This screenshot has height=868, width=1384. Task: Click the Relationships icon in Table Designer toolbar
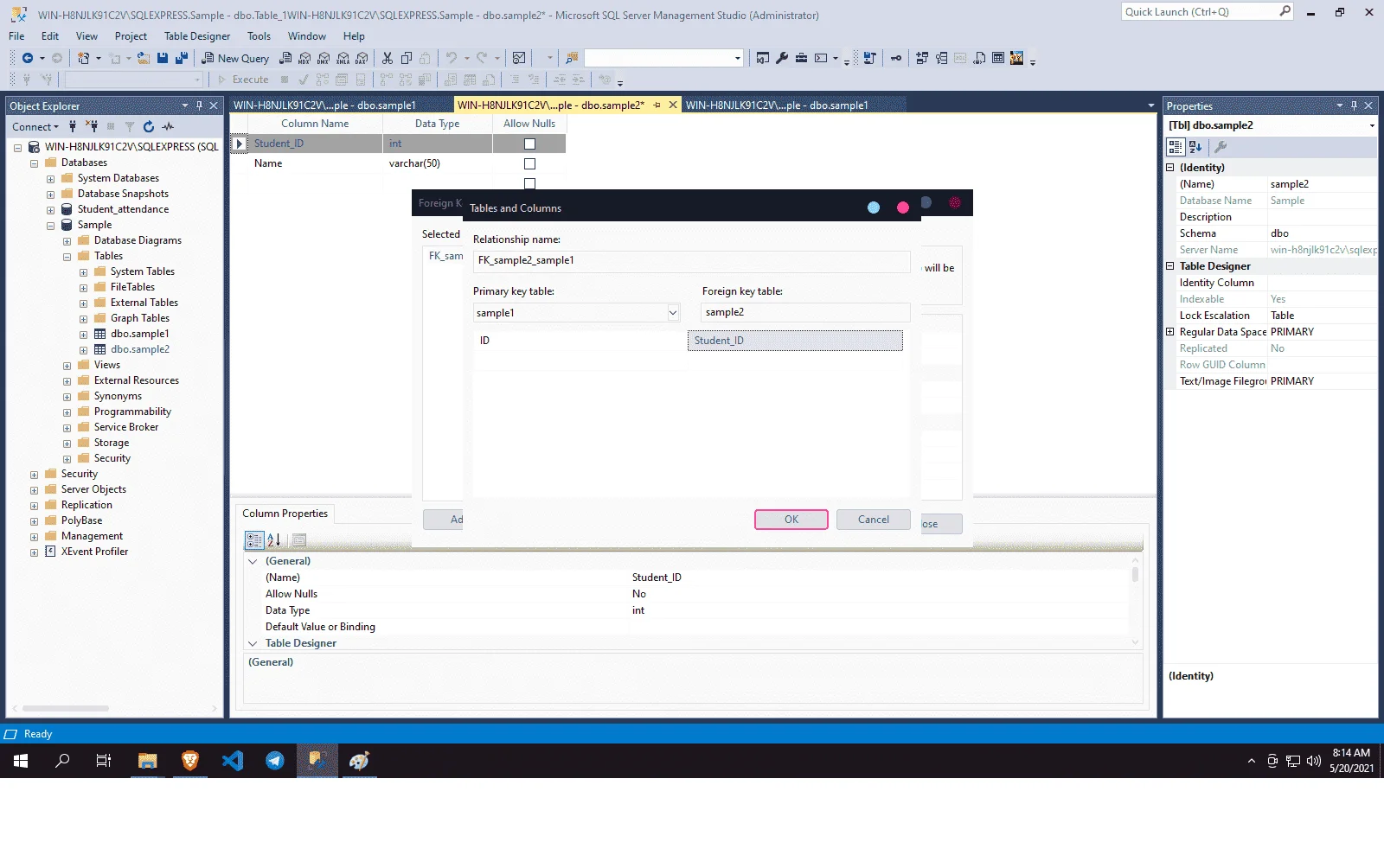click(922, 58)
